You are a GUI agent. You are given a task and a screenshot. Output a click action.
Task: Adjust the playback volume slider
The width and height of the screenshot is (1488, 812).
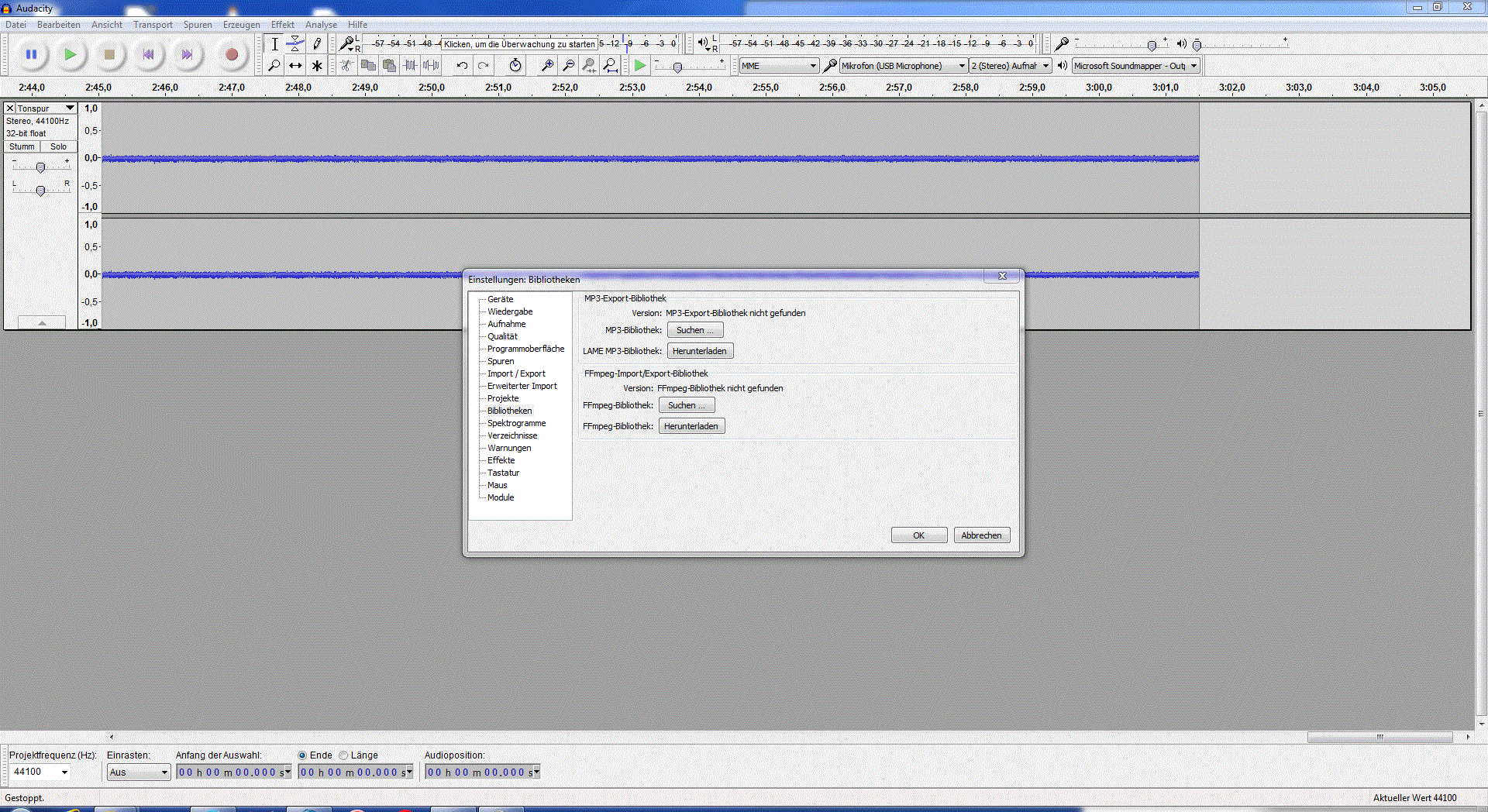tap(1197, 46)
